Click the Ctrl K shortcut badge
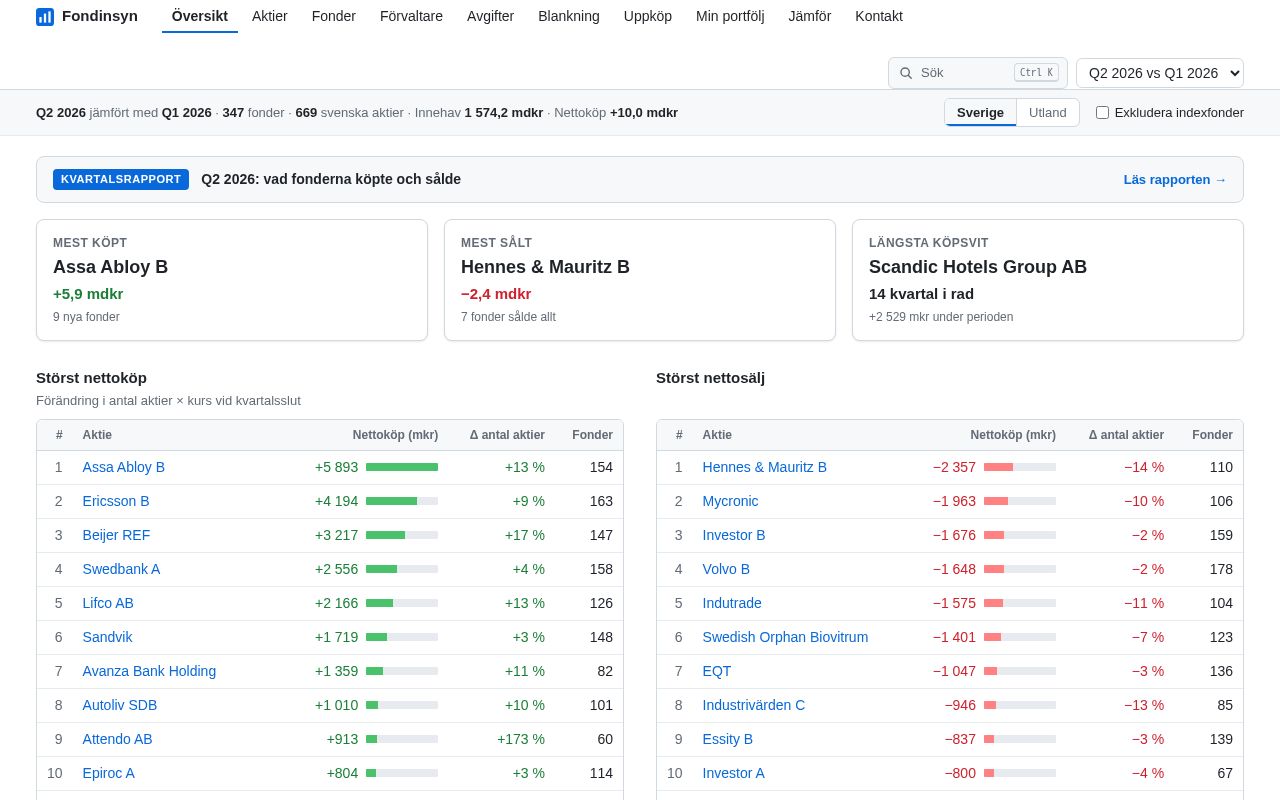This screenshot has height=800, width=1280. point(1036,73)
